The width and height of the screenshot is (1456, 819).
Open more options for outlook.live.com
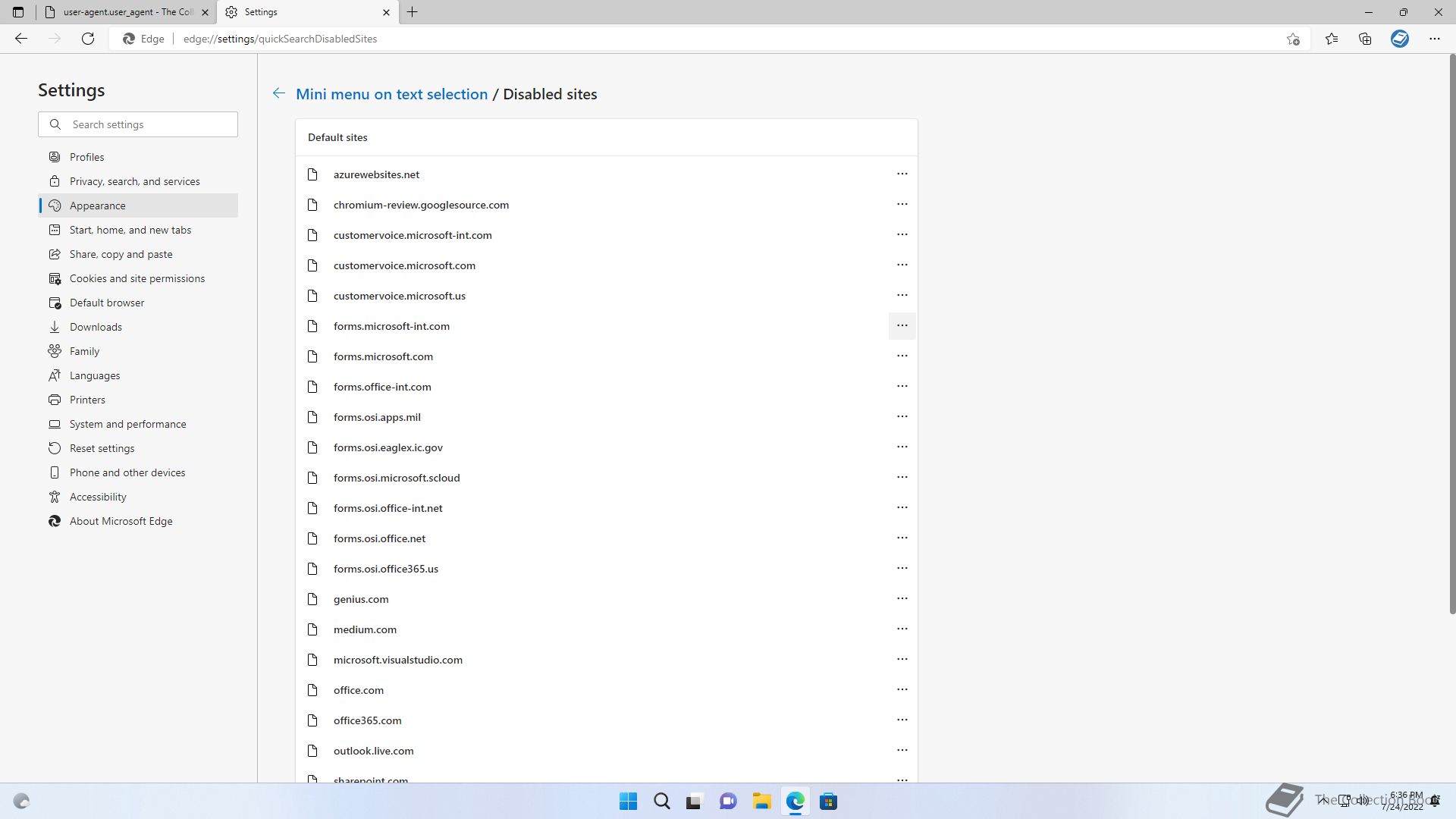click(902, 750)
